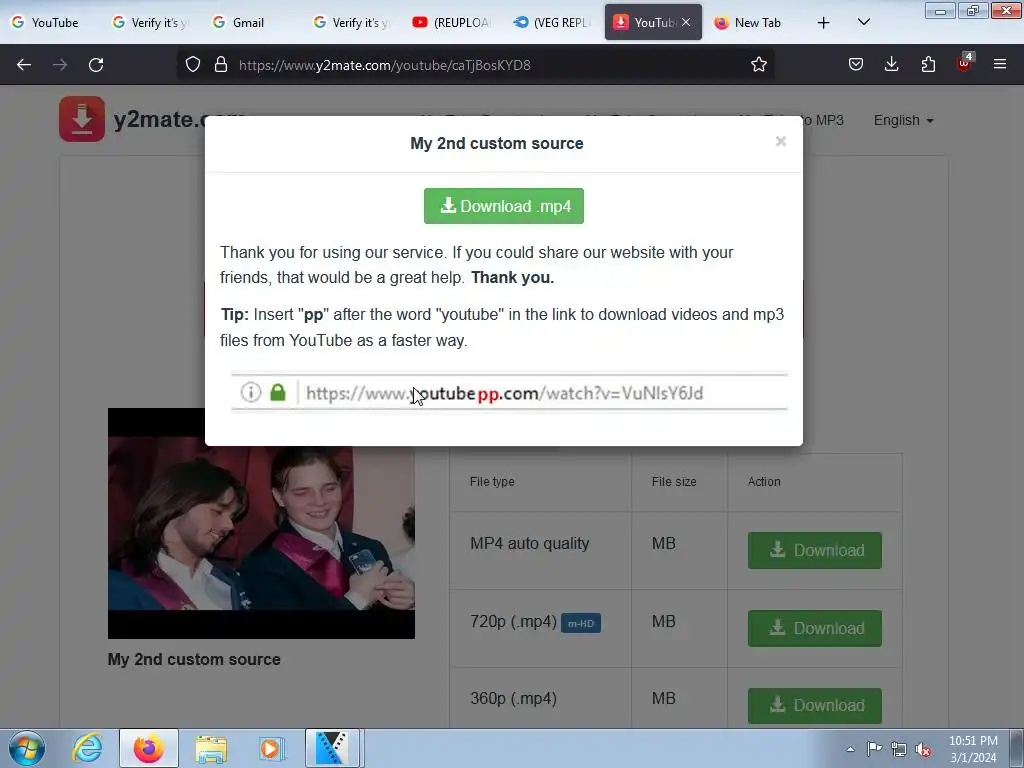Launch Internet Explorer from taskbar
This screenshot has height=768, width=1024.
[x=88, y=748]
